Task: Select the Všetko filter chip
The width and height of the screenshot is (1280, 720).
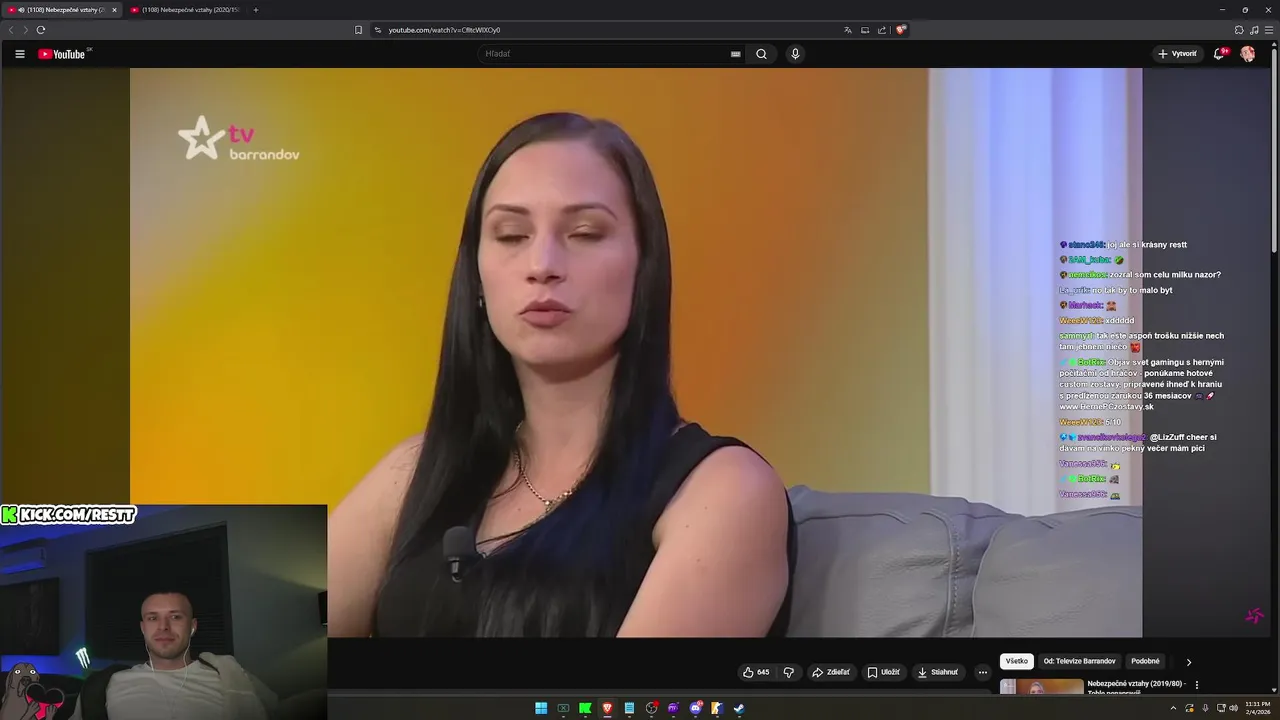Action: pyautogui.click(x=1017, y=661)
